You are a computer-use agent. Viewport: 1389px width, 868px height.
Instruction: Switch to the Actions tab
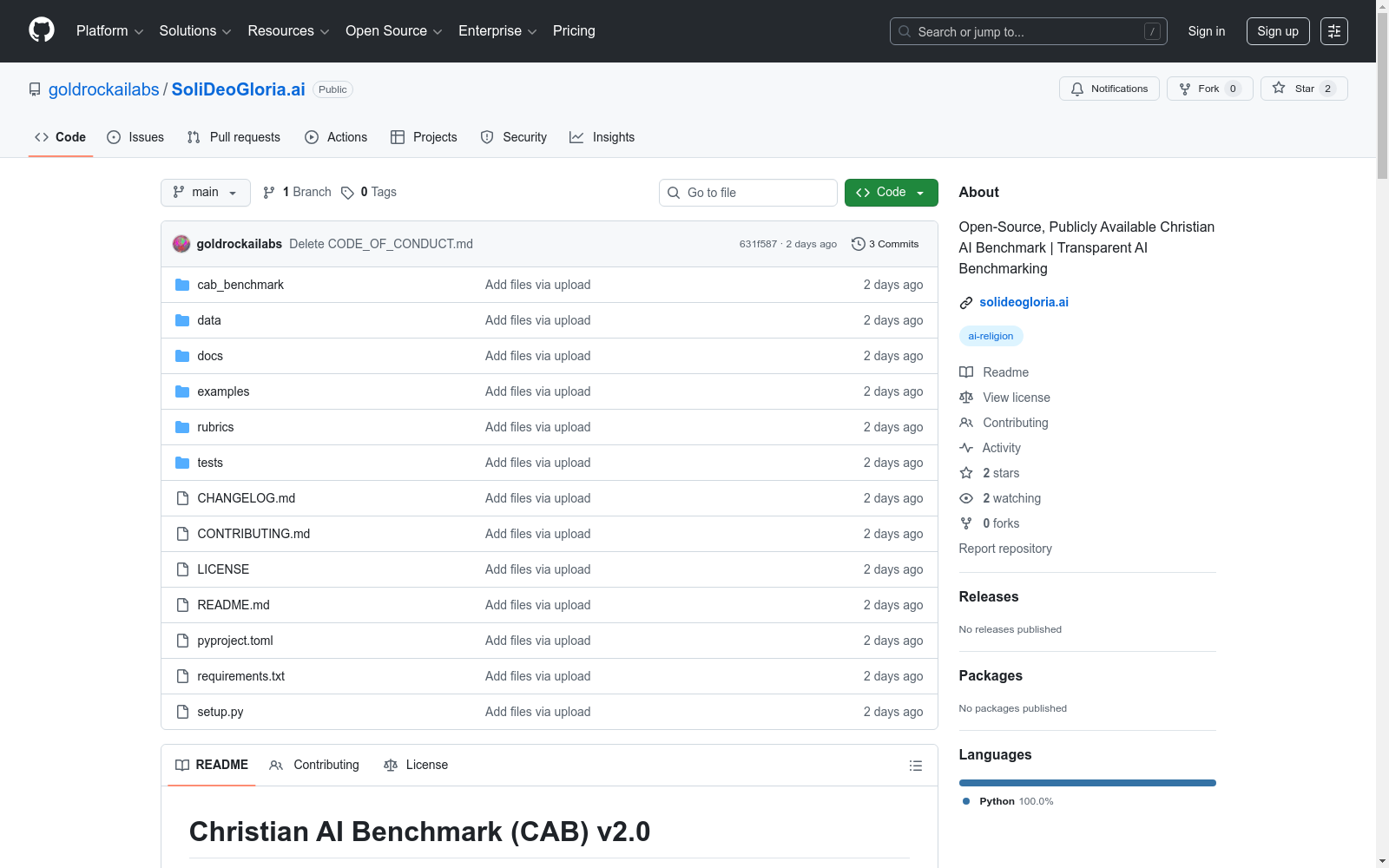pyautogui.click(x=336, y=137)
